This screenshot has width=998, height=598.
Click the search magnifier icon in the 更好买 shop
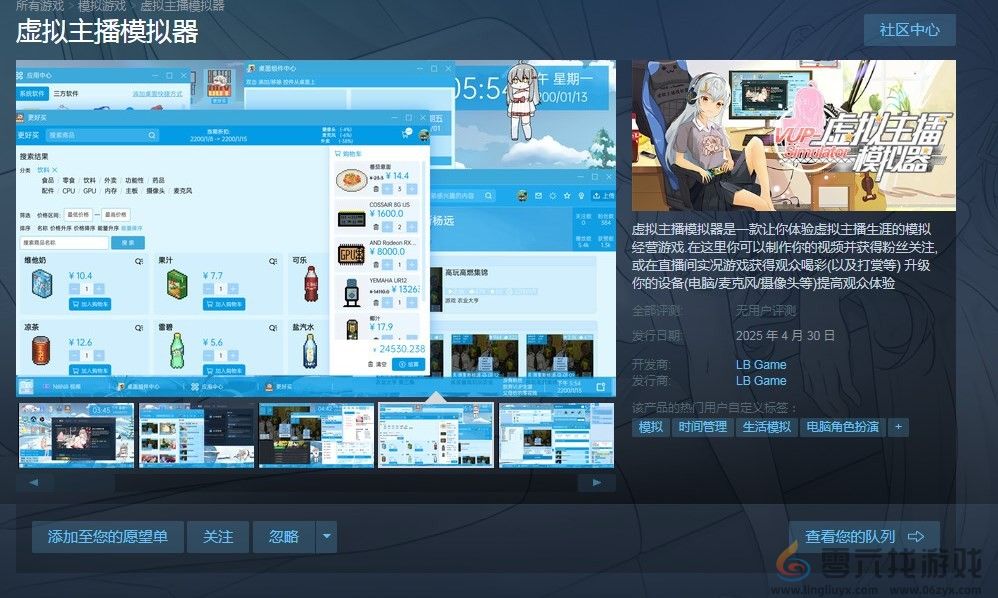coord(152,135)
